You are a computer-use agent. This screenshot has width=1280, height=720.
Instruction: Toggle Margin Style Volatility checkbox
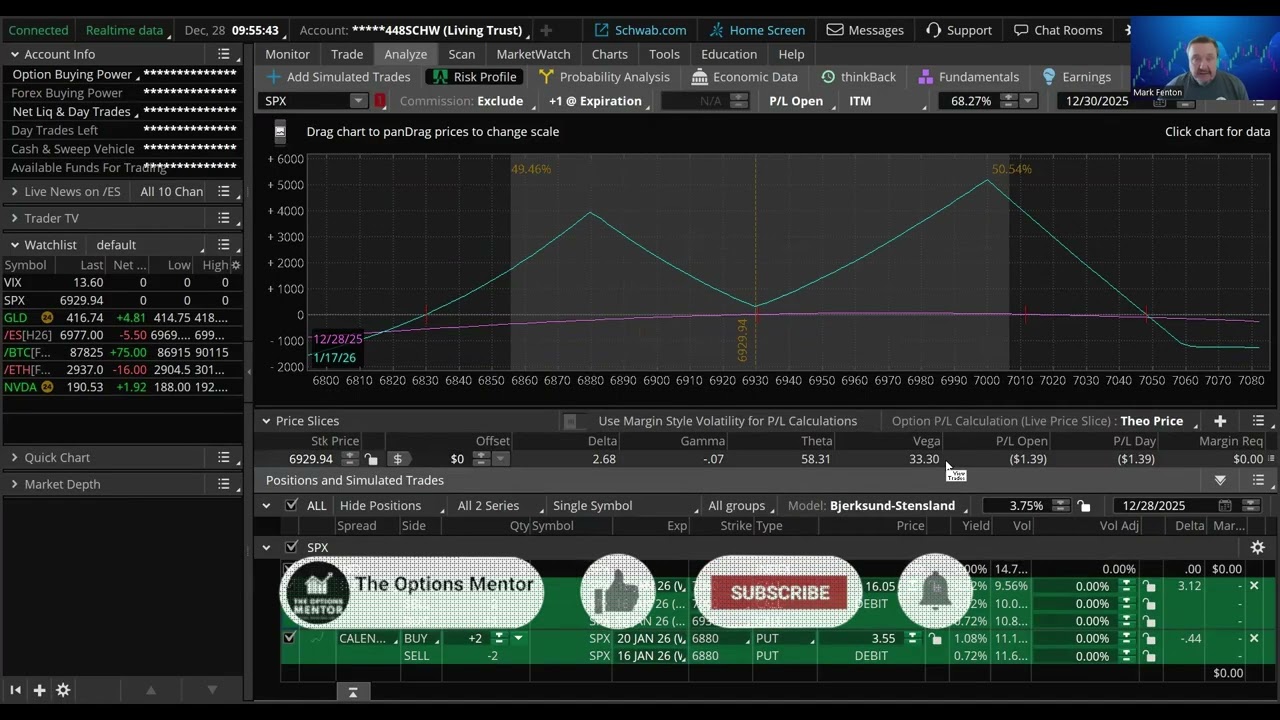[x=570, y=421]
